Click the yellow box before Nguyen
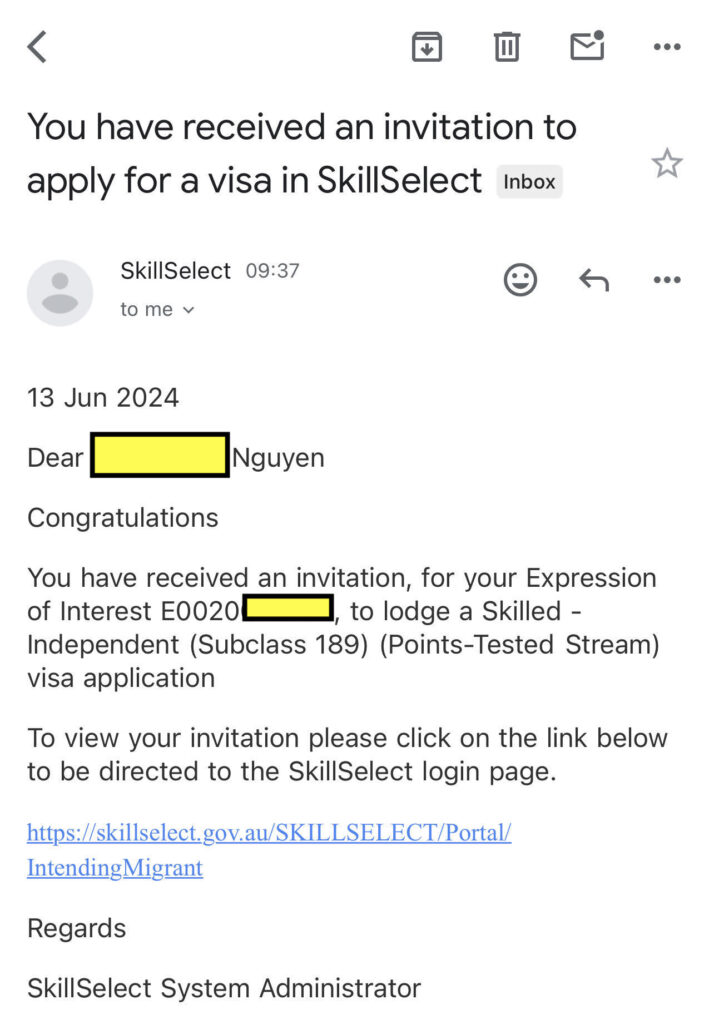 click(160, 456)
